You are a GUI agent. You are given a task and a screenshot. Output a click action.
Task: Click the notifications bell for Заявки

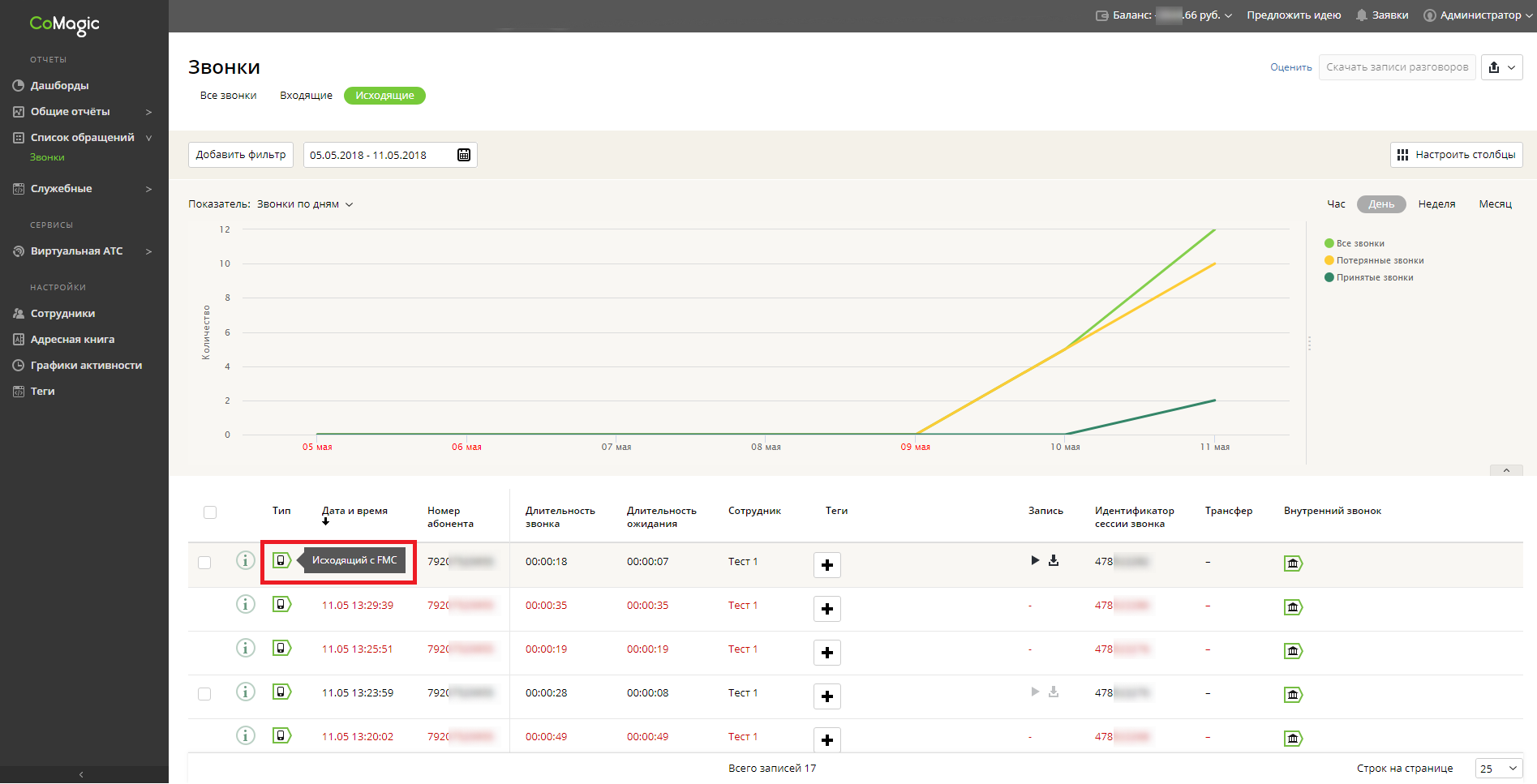coord(1362,15)
